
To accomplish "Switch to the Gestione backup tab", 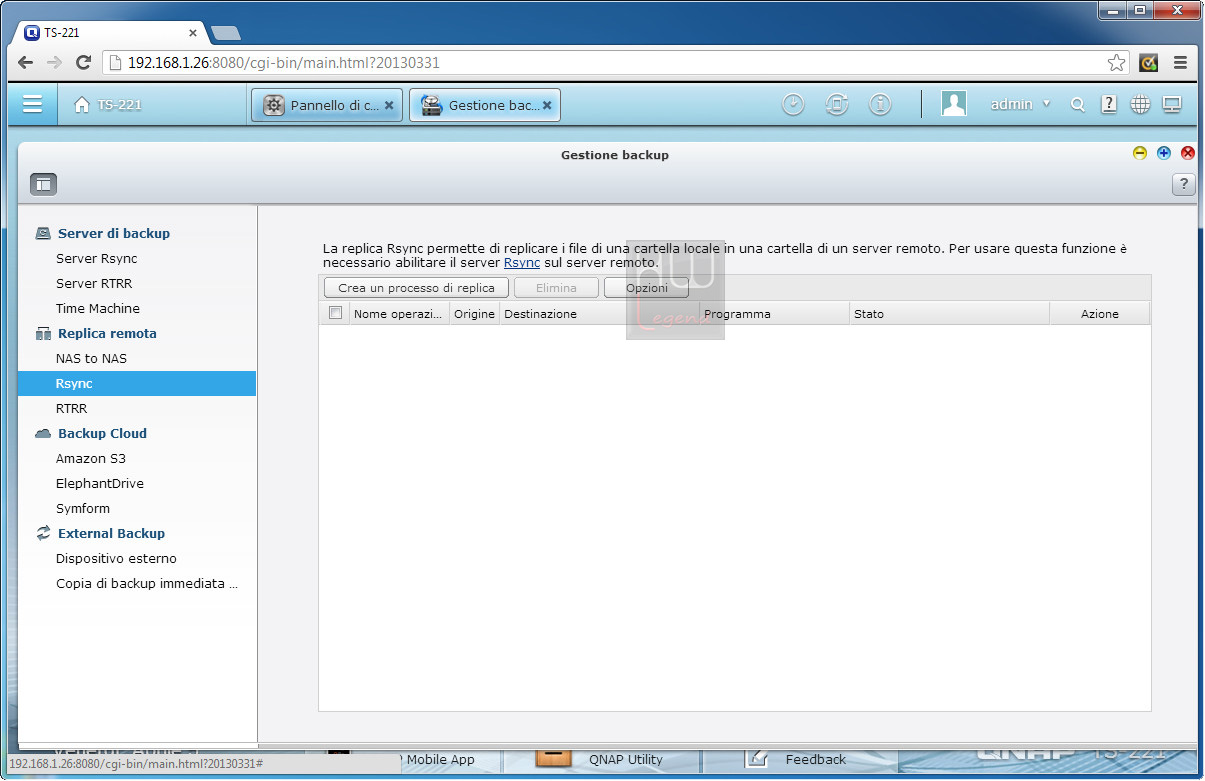I will click(x=485, y=105).
